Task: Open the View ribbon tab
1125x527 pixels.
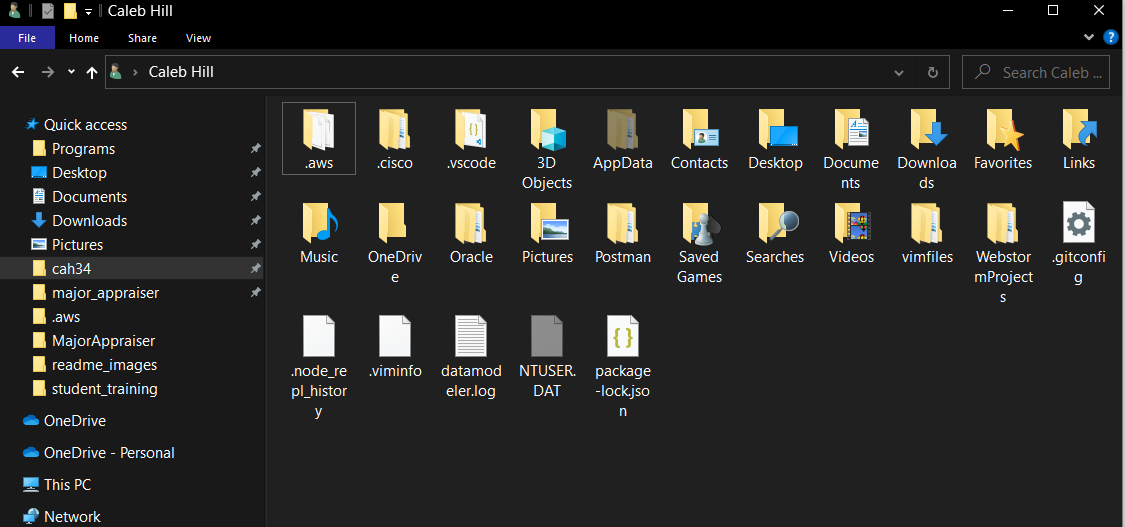Action: click(x=198, y=38)
